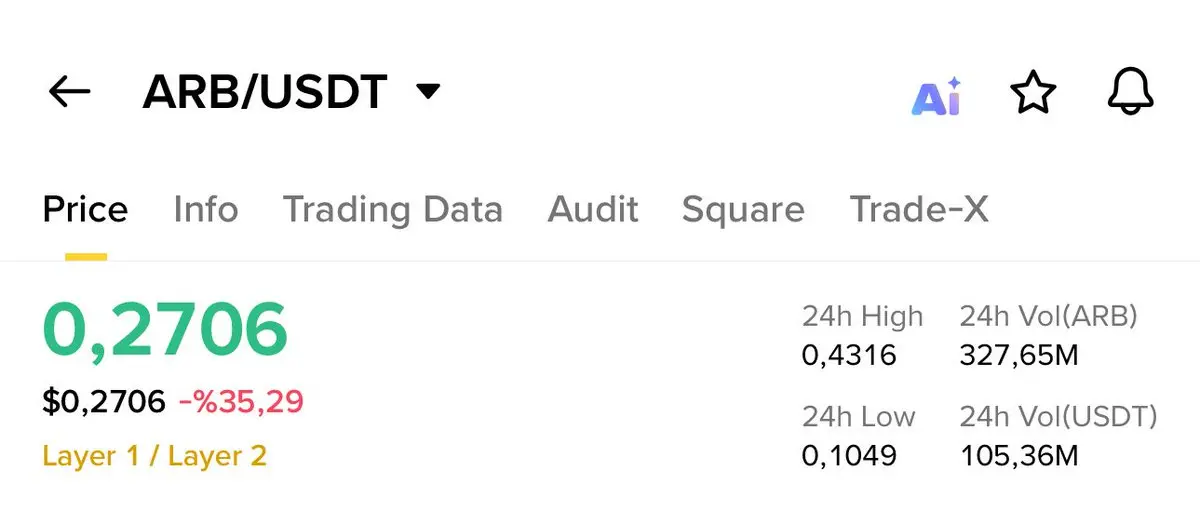Tap the $0,2706 dollar value

tap(103, 402)
